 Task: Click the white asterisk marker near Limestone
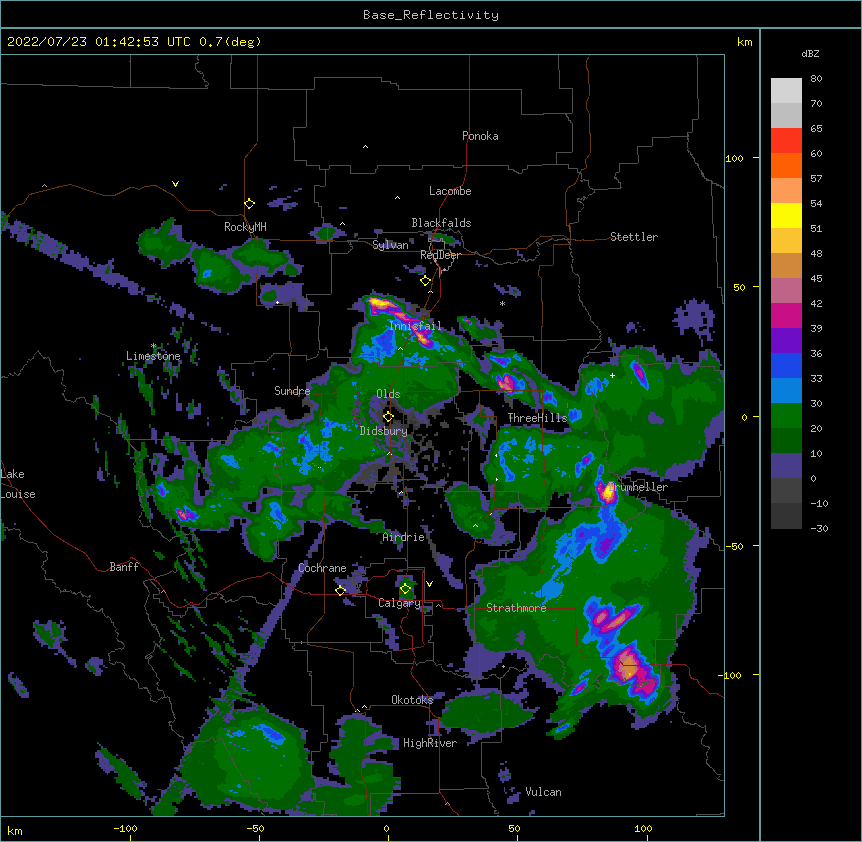[x=154, y=346]
